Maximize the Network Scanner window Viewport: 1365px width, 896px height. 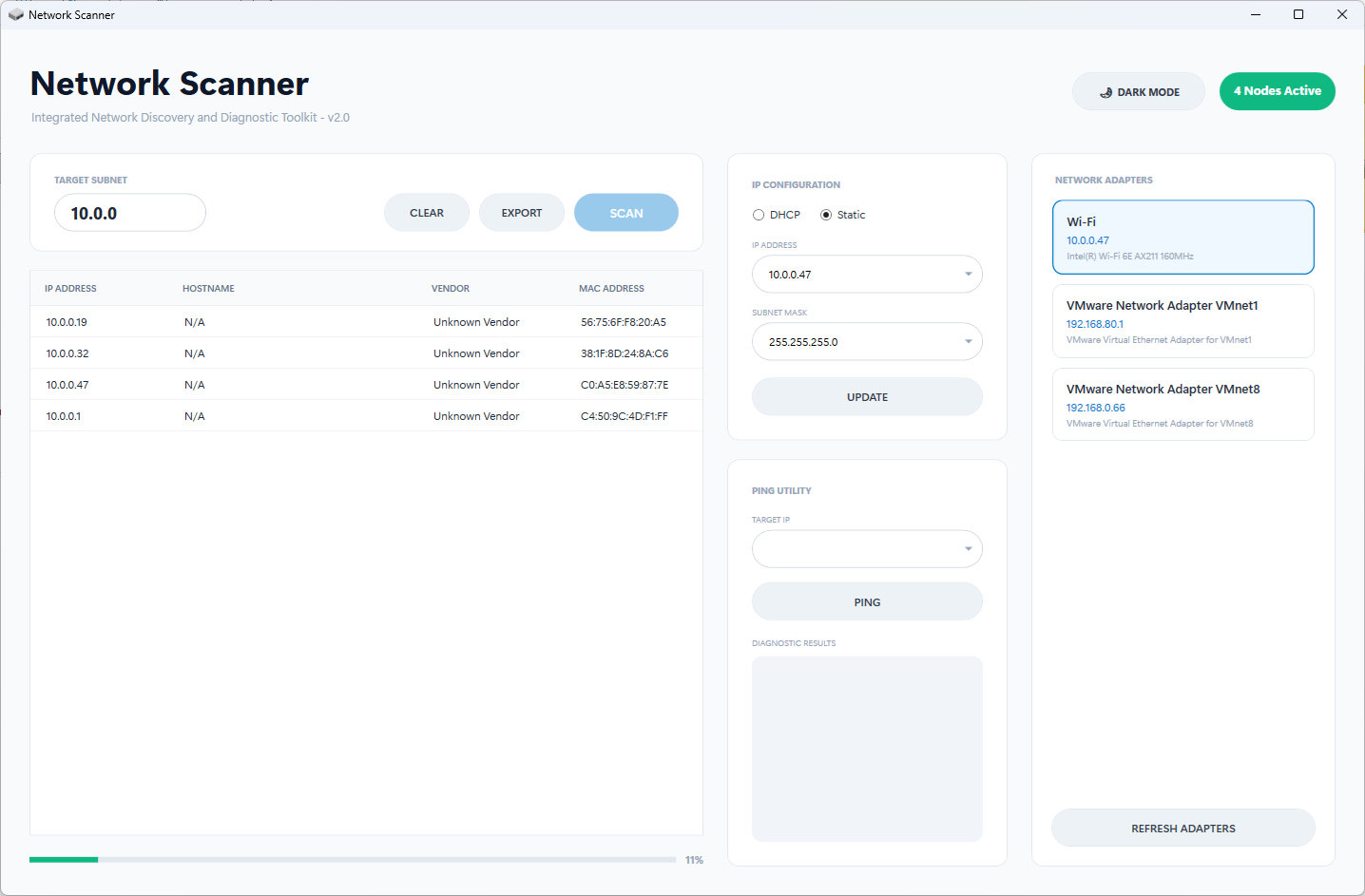point(1298,14)
